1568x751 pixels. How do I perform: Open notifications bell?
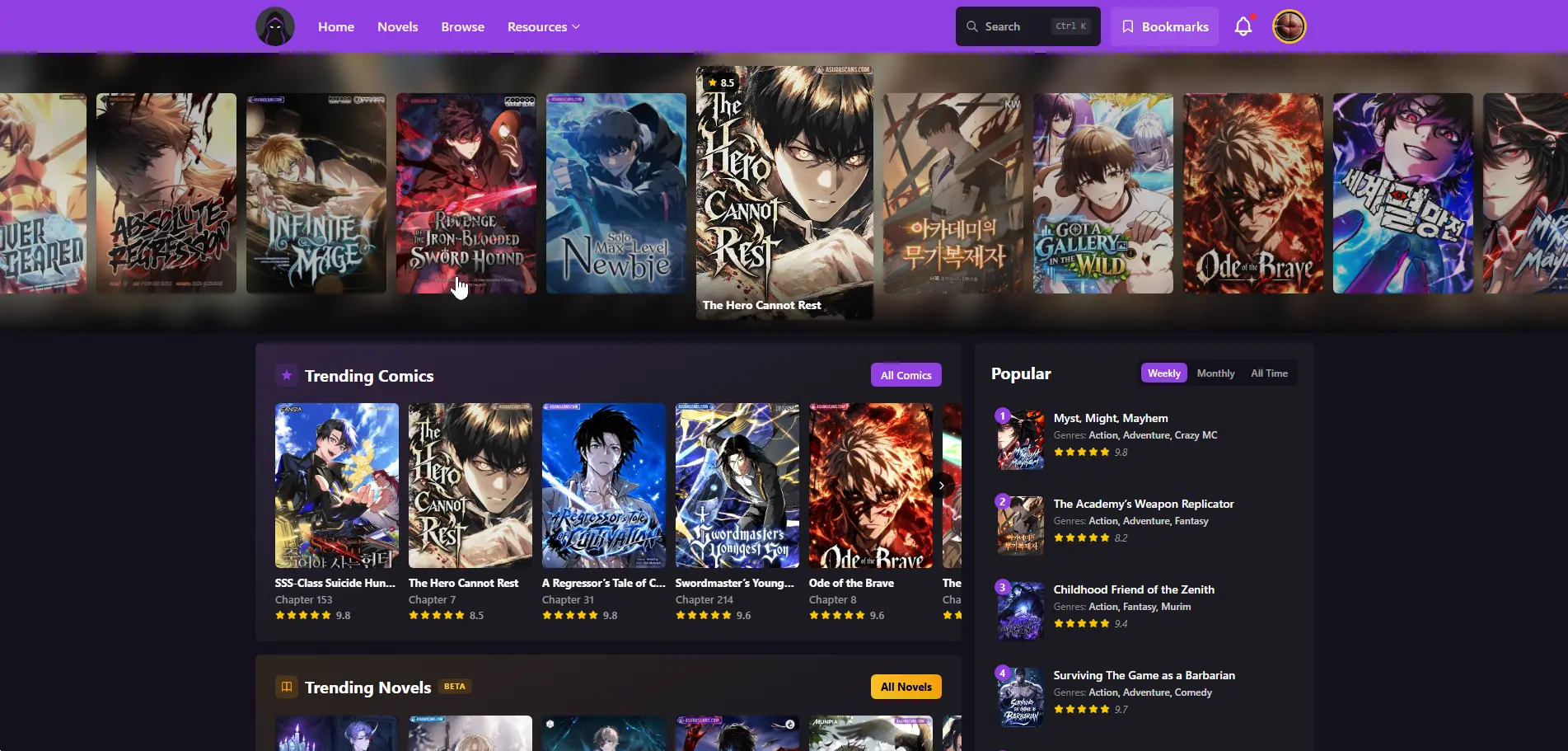click(1243, 26)
